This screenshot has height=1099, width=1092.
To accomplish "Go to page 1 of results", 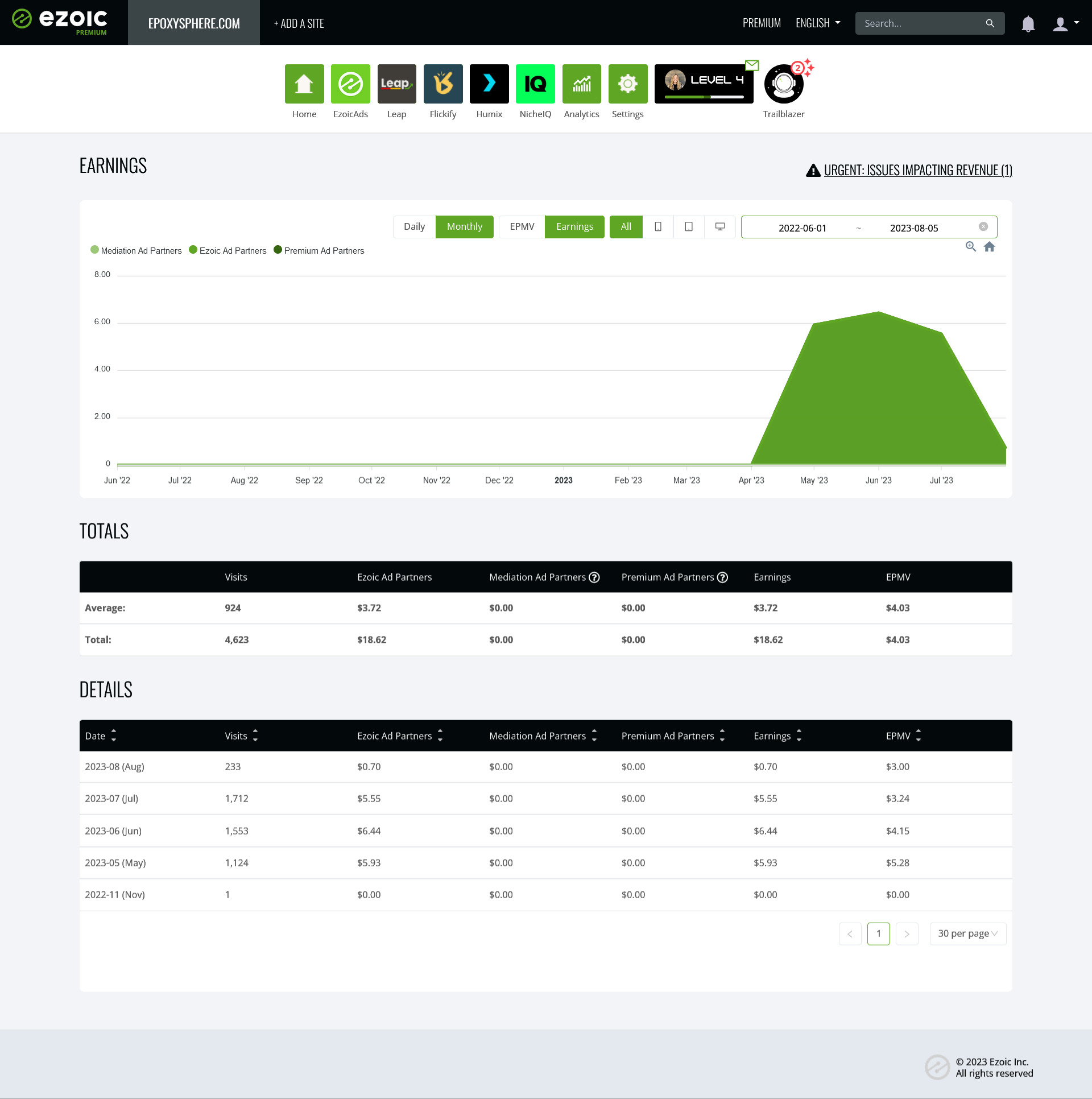I will [879, 934].
